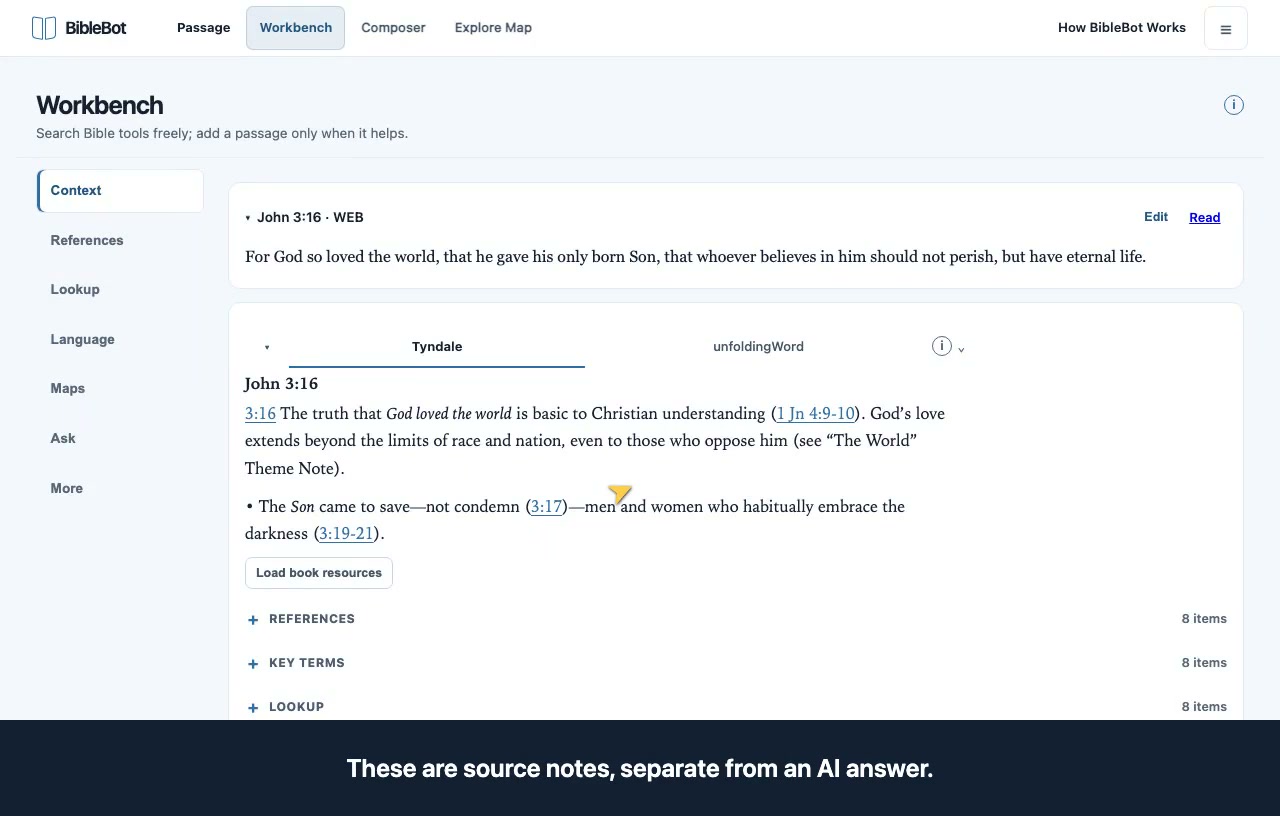Click the 8 items count beside REFERENCES
Viewport: 1280px width, 816px height.
pos(1204,619)
